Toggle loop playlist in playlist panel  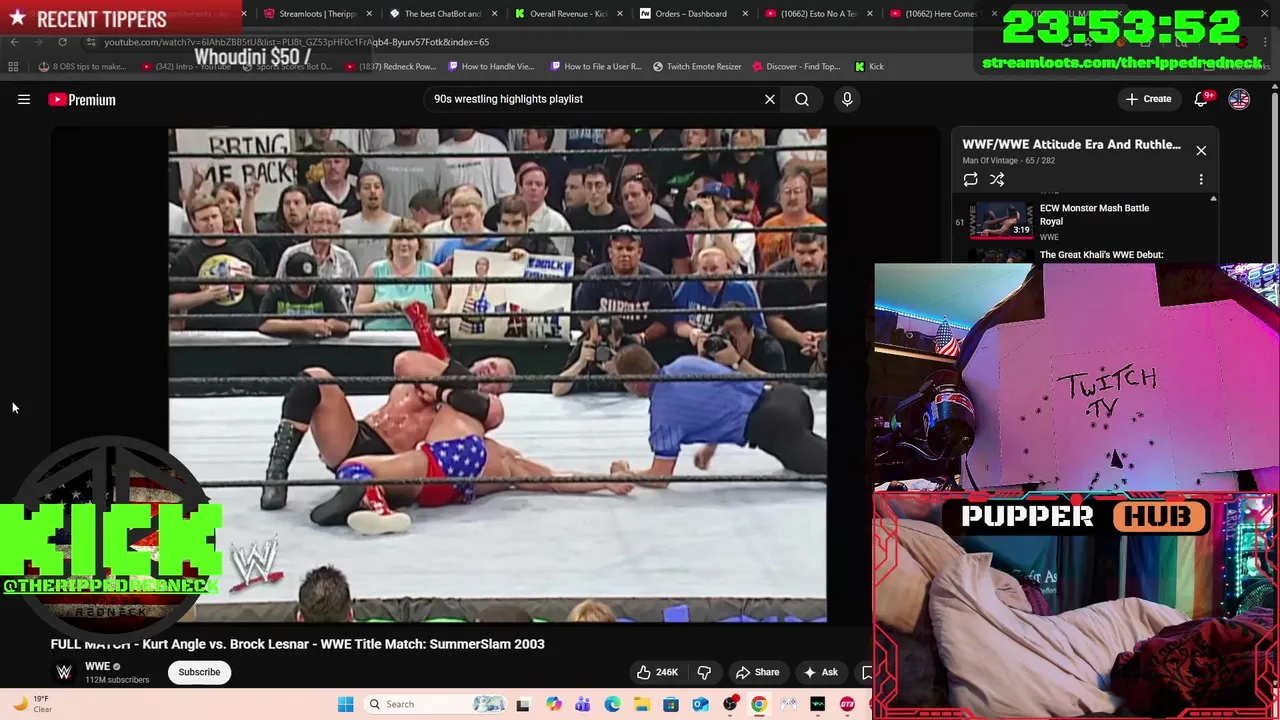coord(970,179)
